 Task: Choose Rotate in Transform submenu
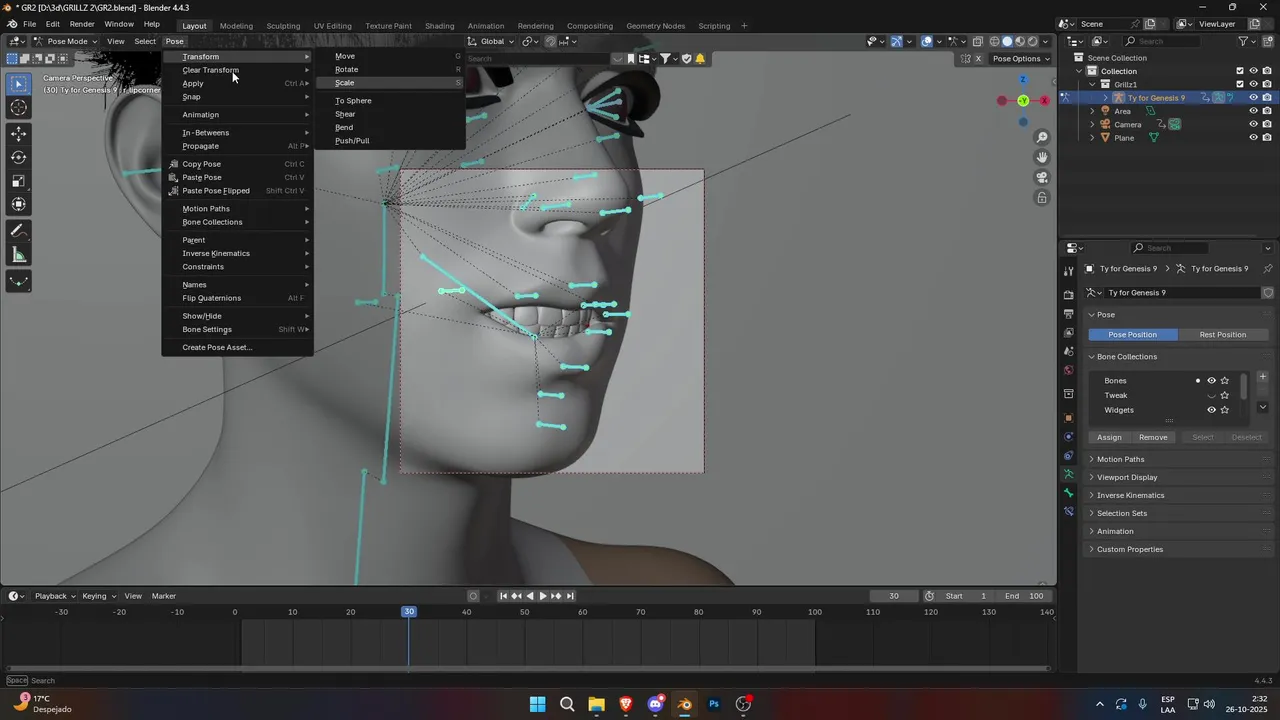click(x=390, y=70)
